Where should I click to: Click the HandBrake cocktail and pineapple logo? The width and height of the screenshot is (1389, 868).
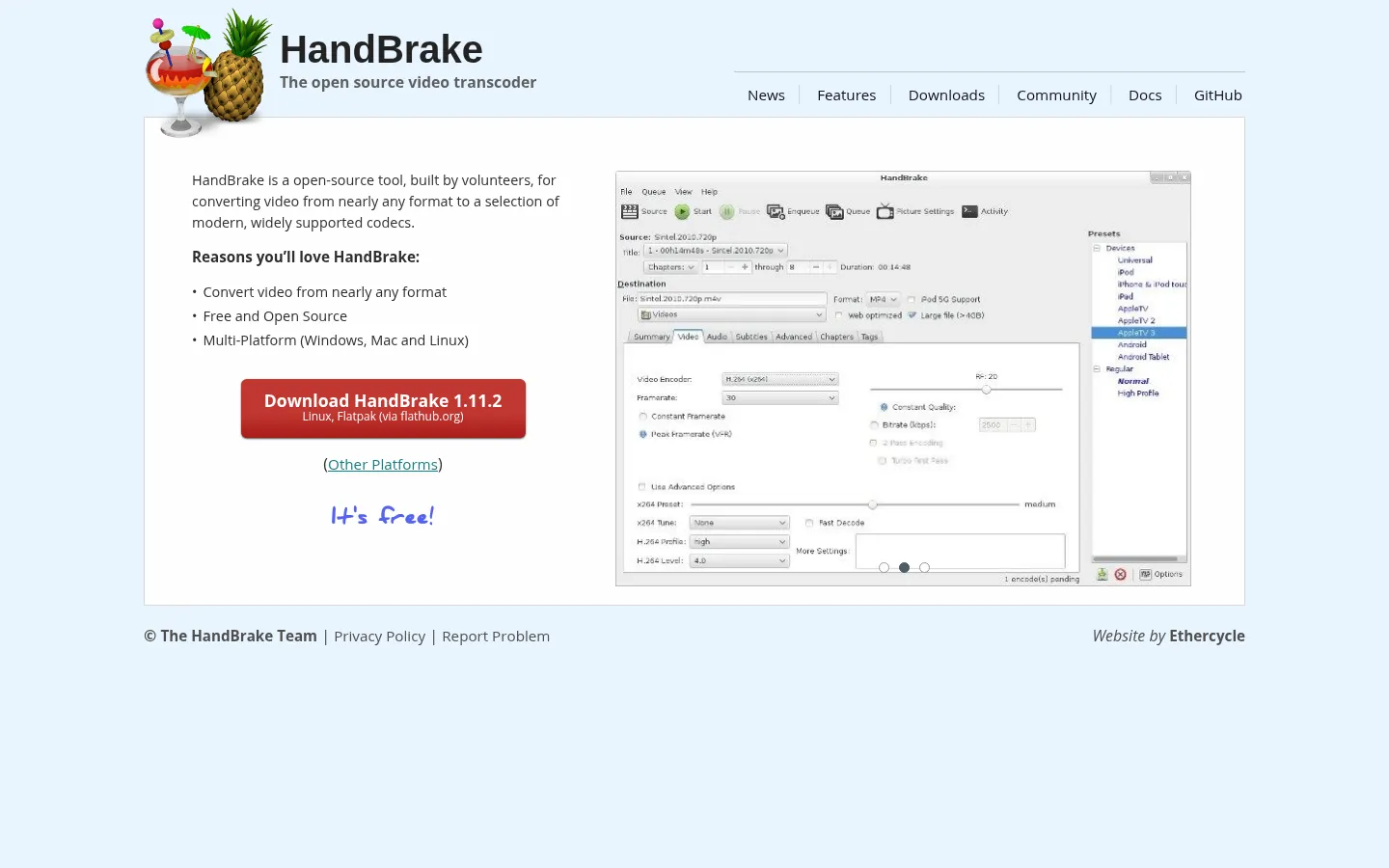point(207,74)
